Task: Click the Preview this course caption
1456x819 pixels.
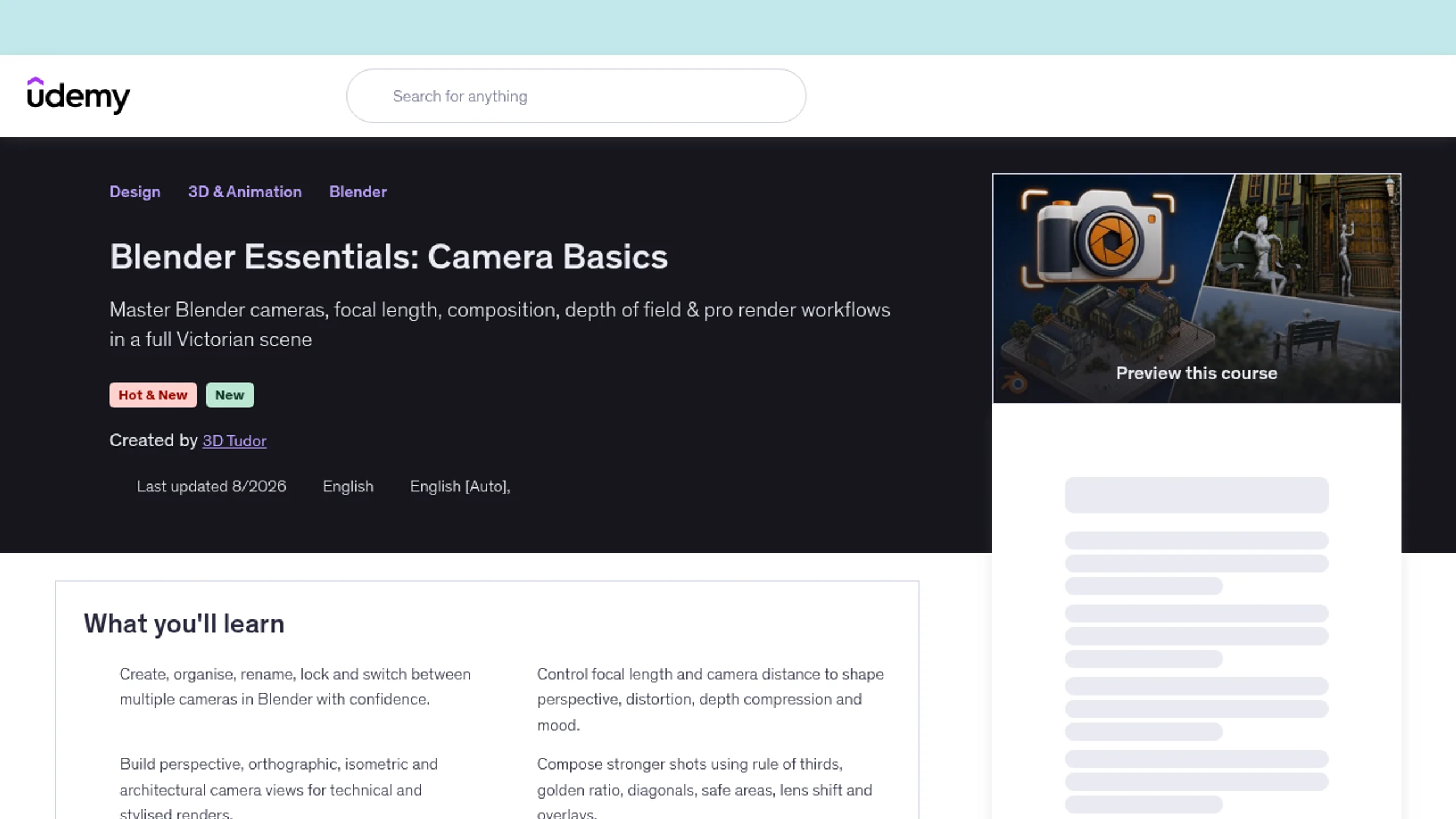Action: pos(1197,373)
